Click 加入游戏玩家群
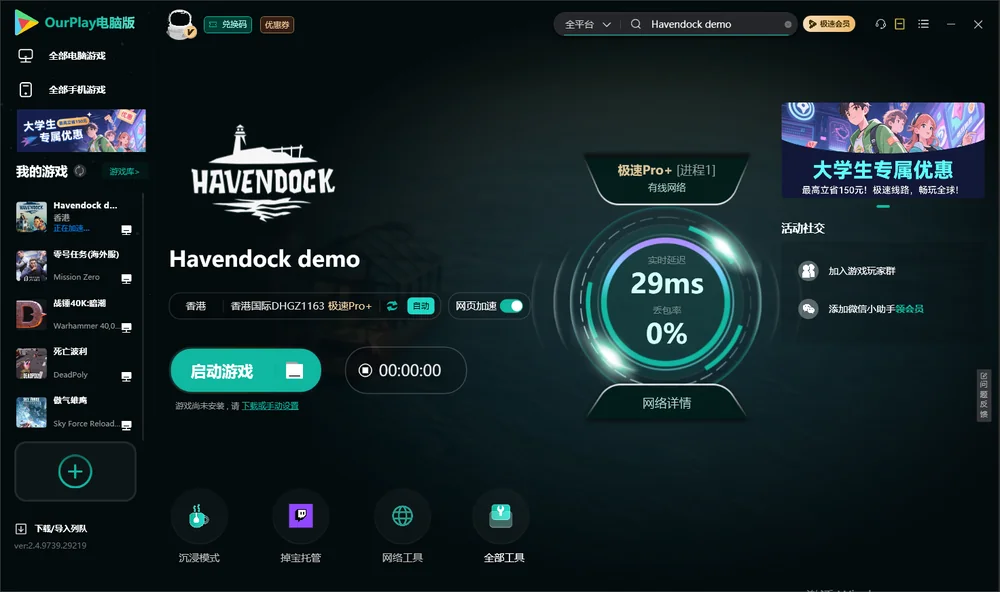Image resolution: width=1000 pixels, height=592 pixels. [x=862, y=271]
